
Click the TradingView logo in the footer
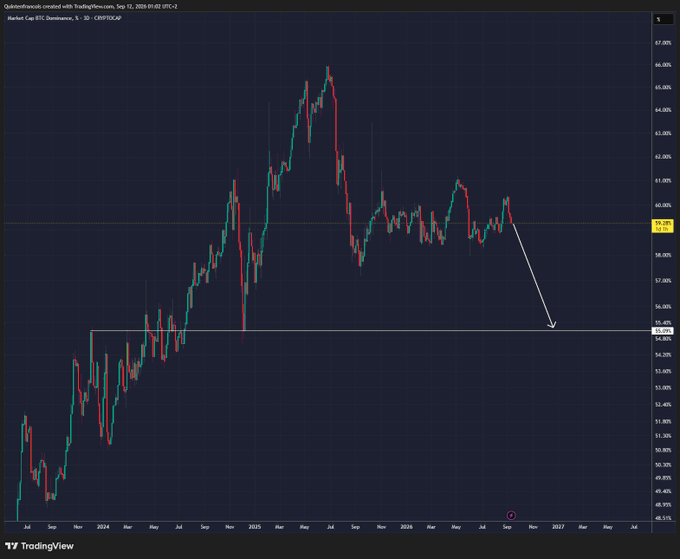pyautogui.click(x=39, y=546)
